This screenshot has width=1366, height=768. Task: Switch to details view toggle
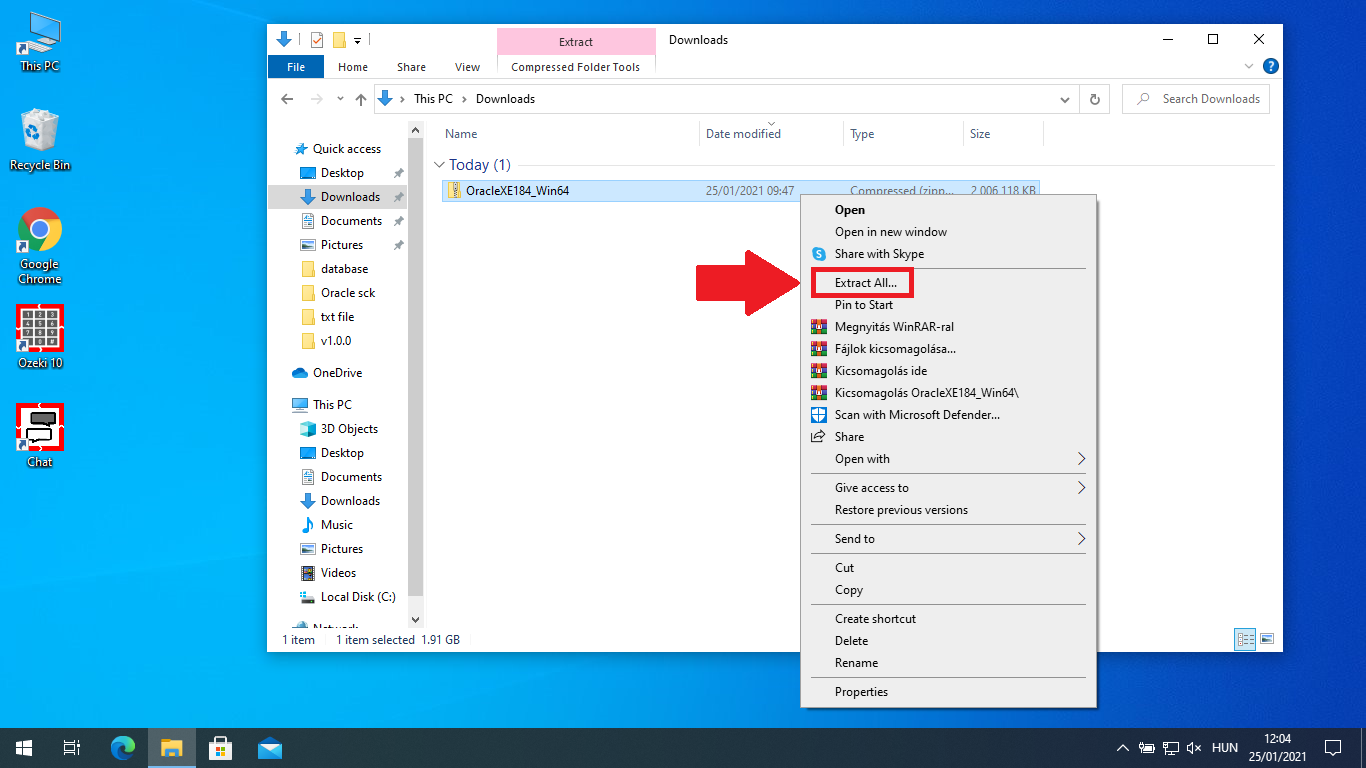coord(1245,639)
